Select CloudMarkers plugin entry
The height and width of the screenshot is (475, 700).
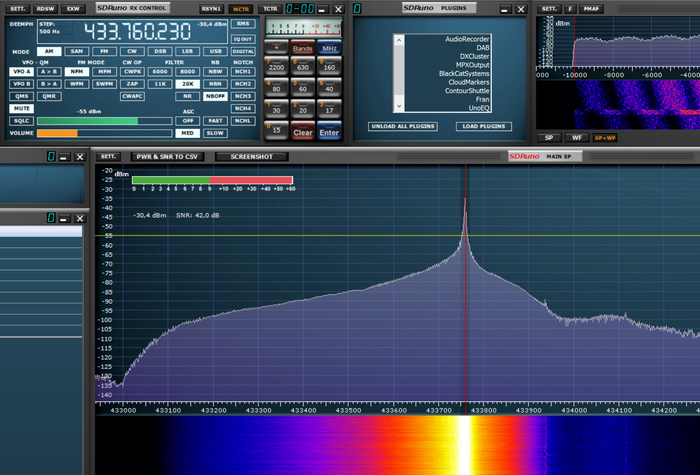click(469, 82)
